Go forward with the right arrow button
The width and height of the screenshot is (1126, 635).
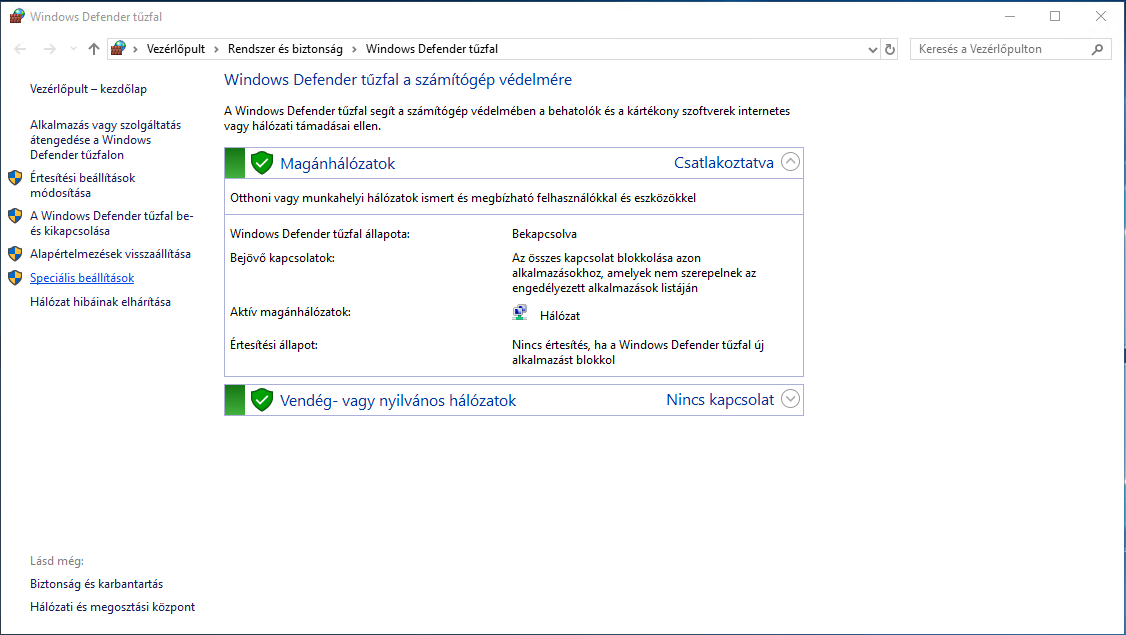coord(50,49)
